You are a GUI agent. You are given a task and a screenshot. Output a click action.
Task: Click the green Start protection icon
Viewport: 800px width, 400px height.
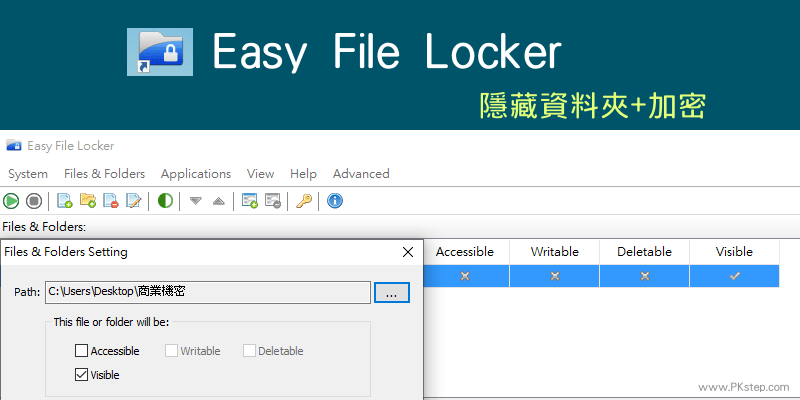[x=11, y=201]
